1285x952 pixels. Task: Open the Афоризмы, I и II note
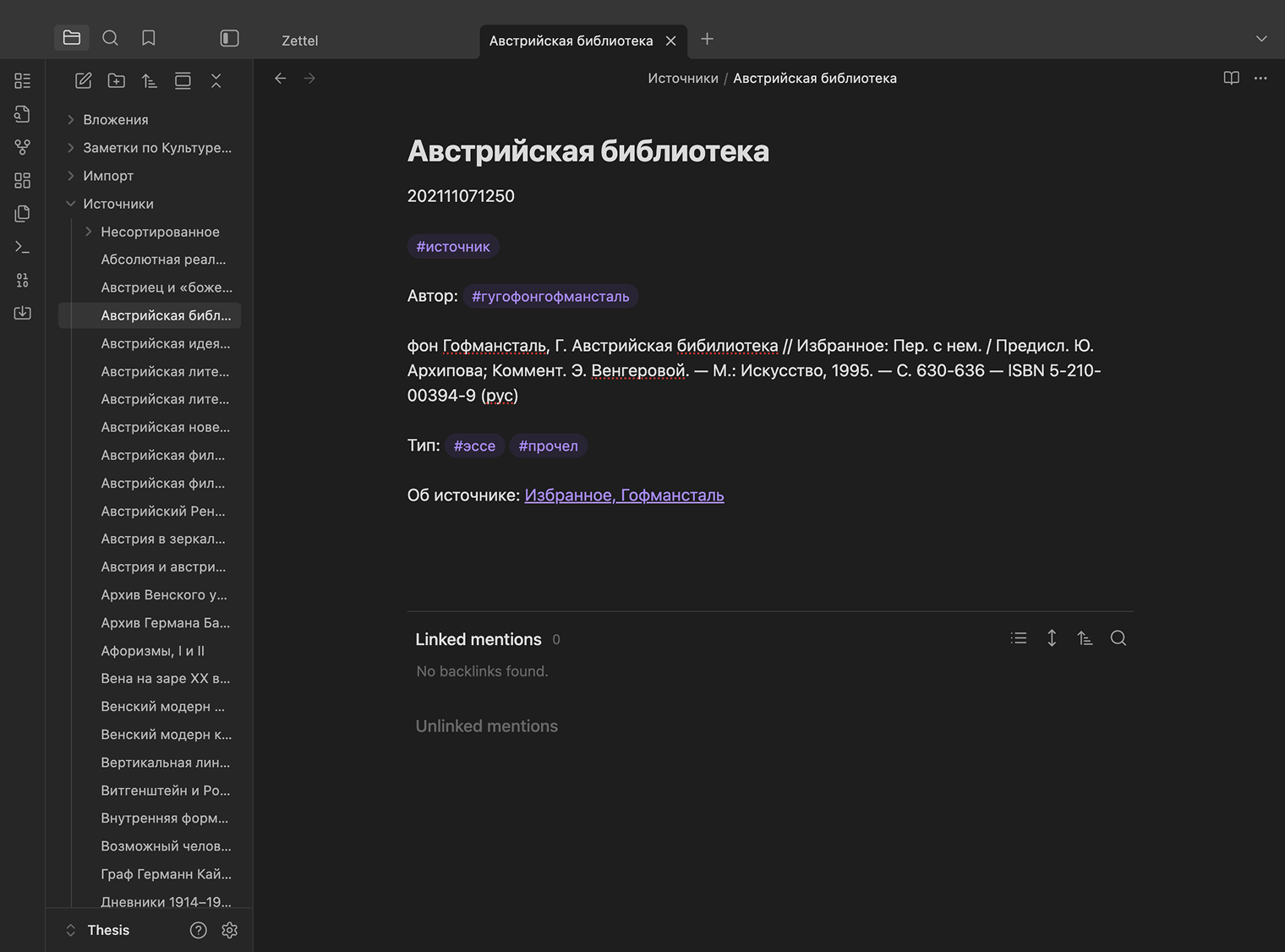153,651
